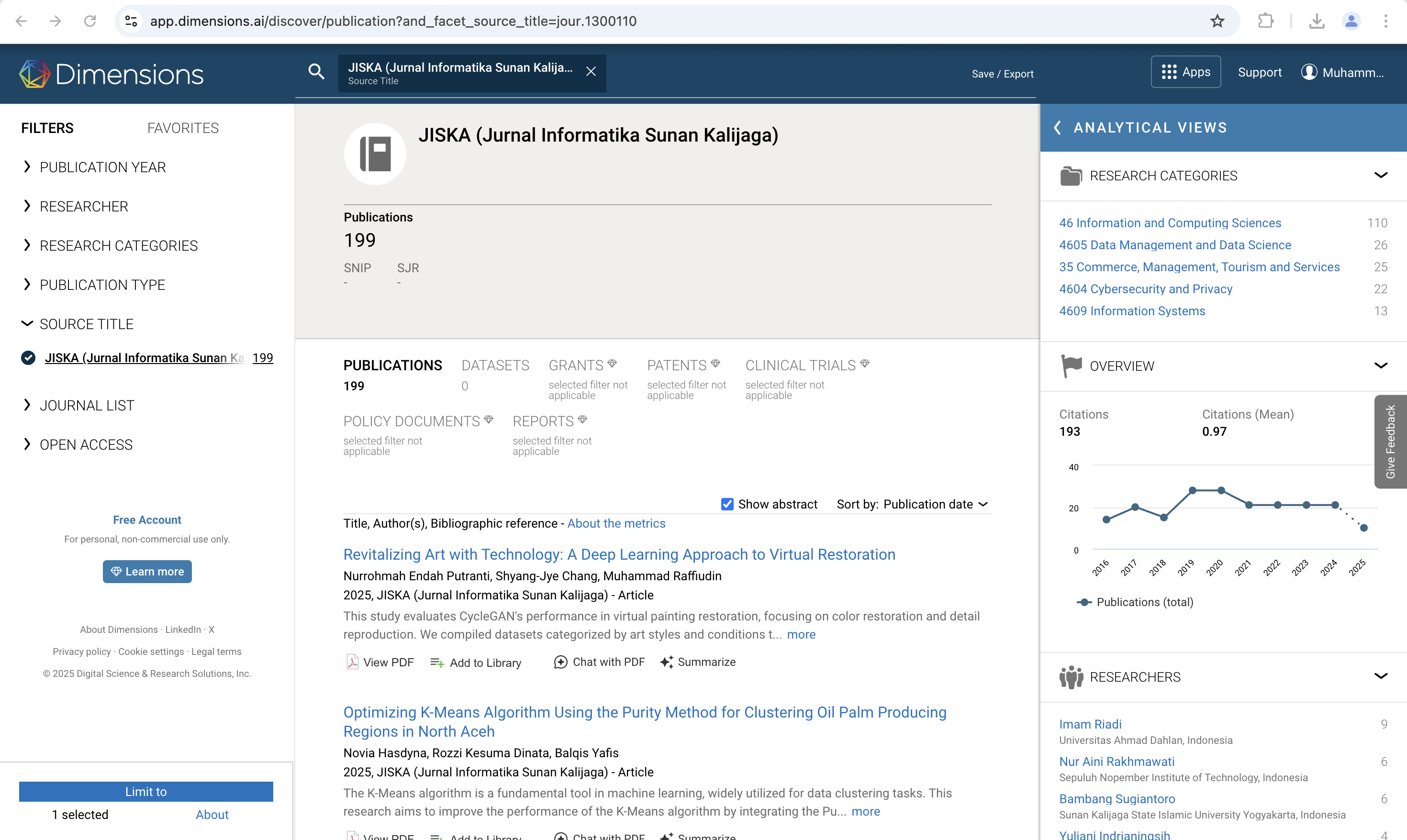This screenshot has height=840, width=1407.
Task: Remove the JISKA source title search chip
Action: (x=591, y=72)
